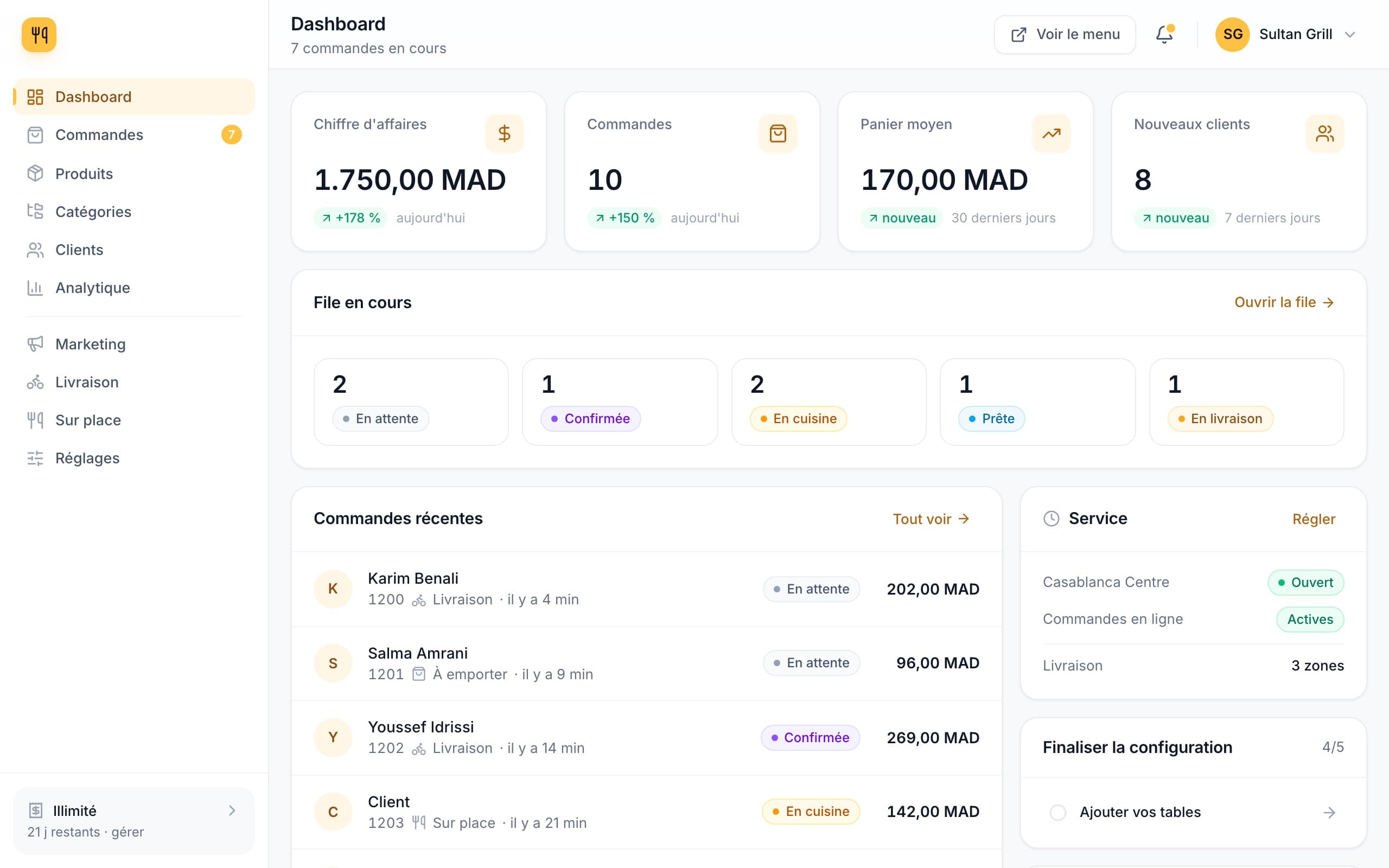Screen dimensions: 1389x868
Task: Click the Réglages sliders icon
Action: point(35,458)
